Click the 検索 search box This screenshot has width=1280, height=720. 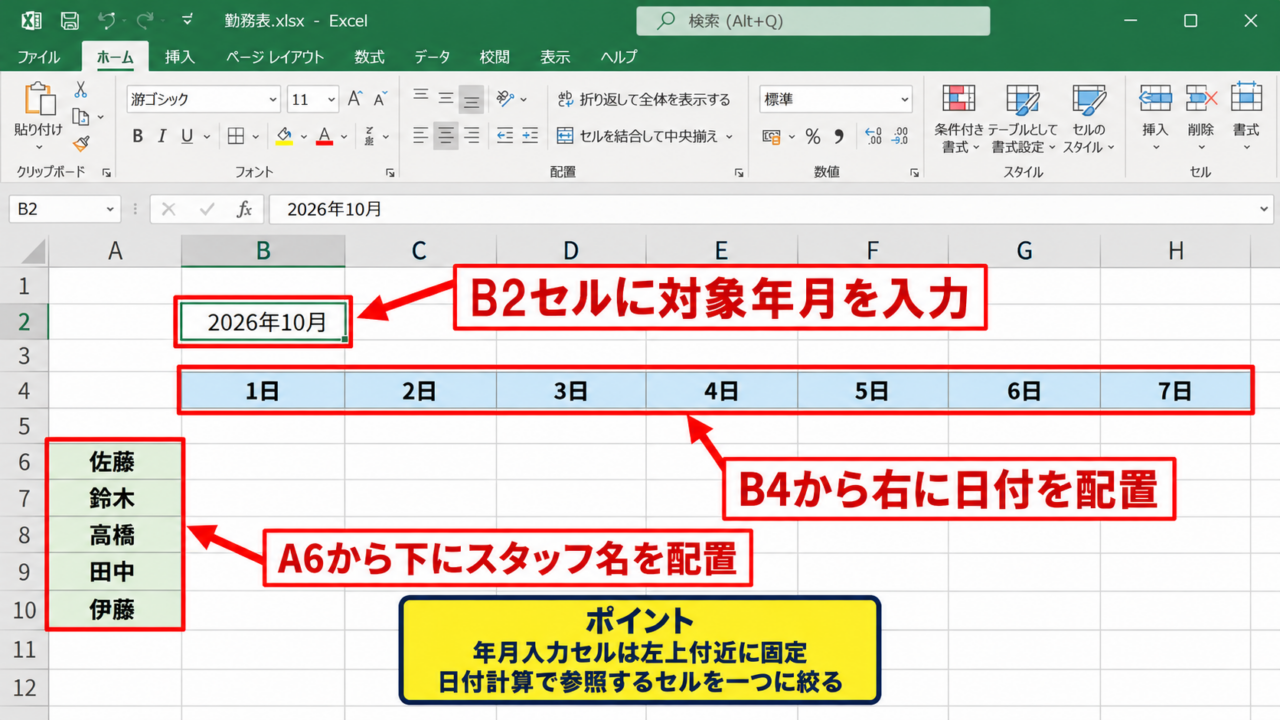click(x=813, y=21)
